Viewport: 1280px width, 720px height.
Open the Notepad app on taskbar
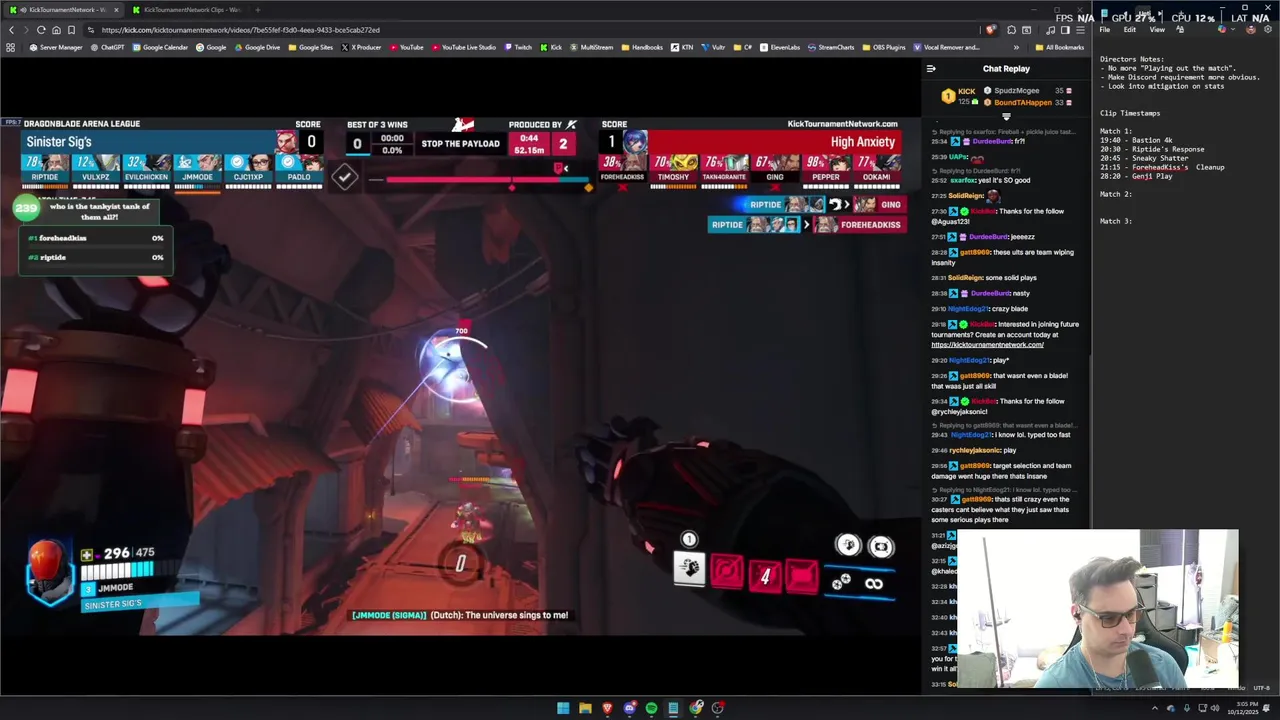(673, 708)
